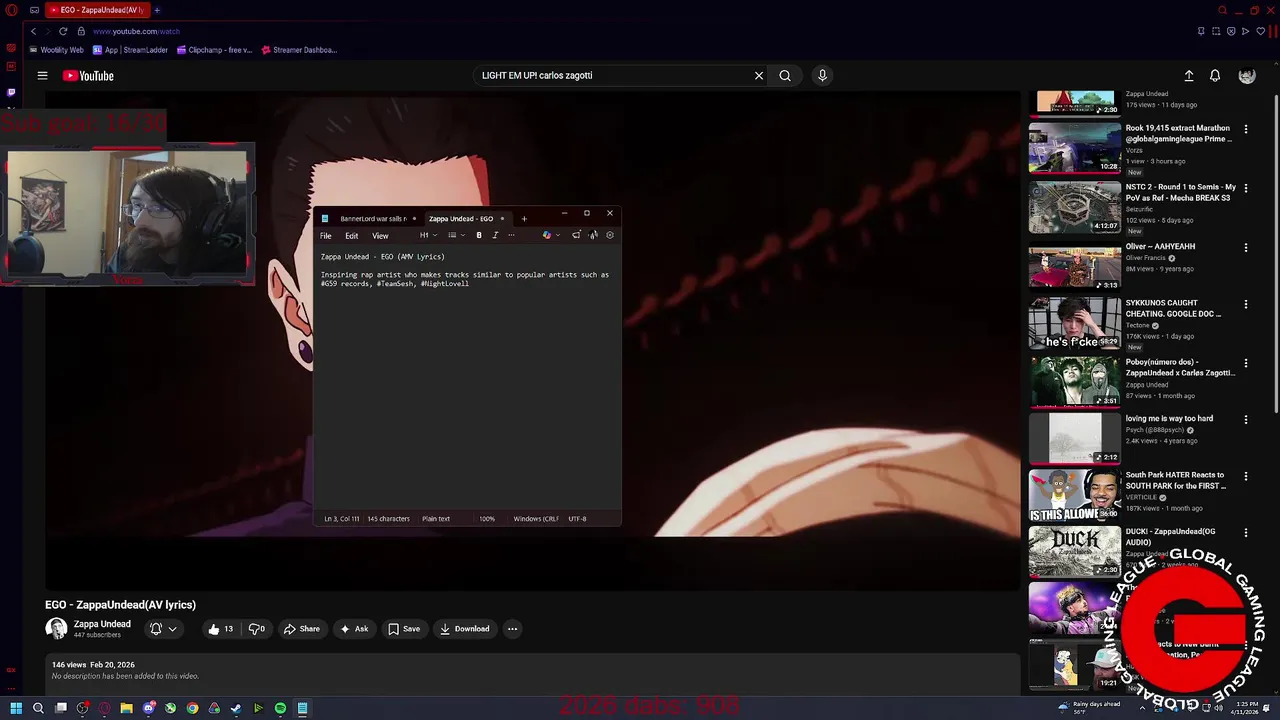Open DUCK! - ZappaUndead thumbnail

point(1075,552)
